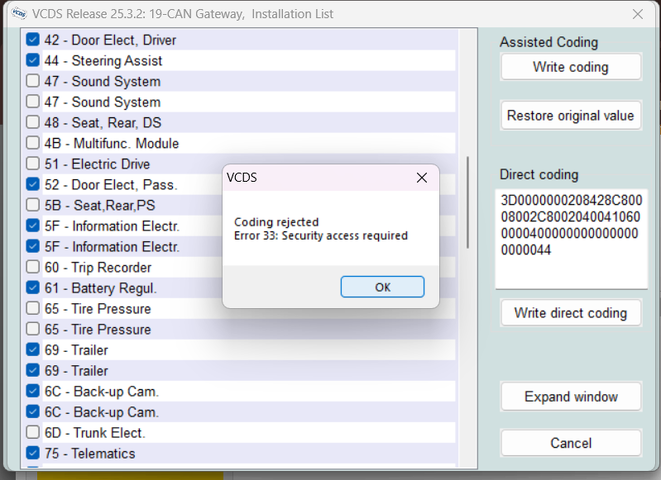Close the VCDS error dialog with X
The height and width of the screenshot is (480, 661).
pyautogui.click(x=422, y=178)
